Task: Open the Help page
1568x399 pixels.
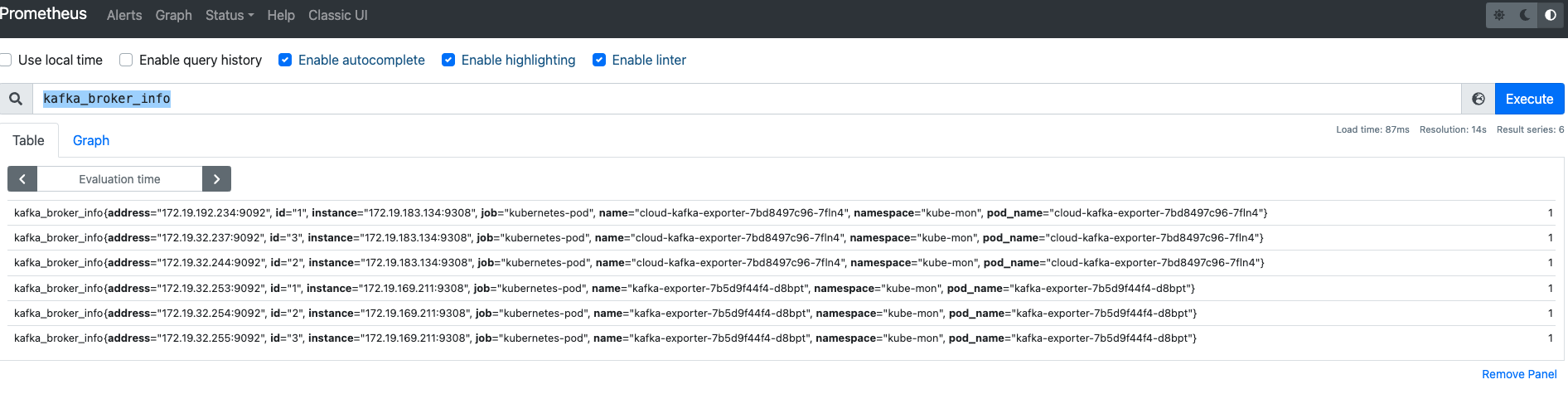Action: 281,15
